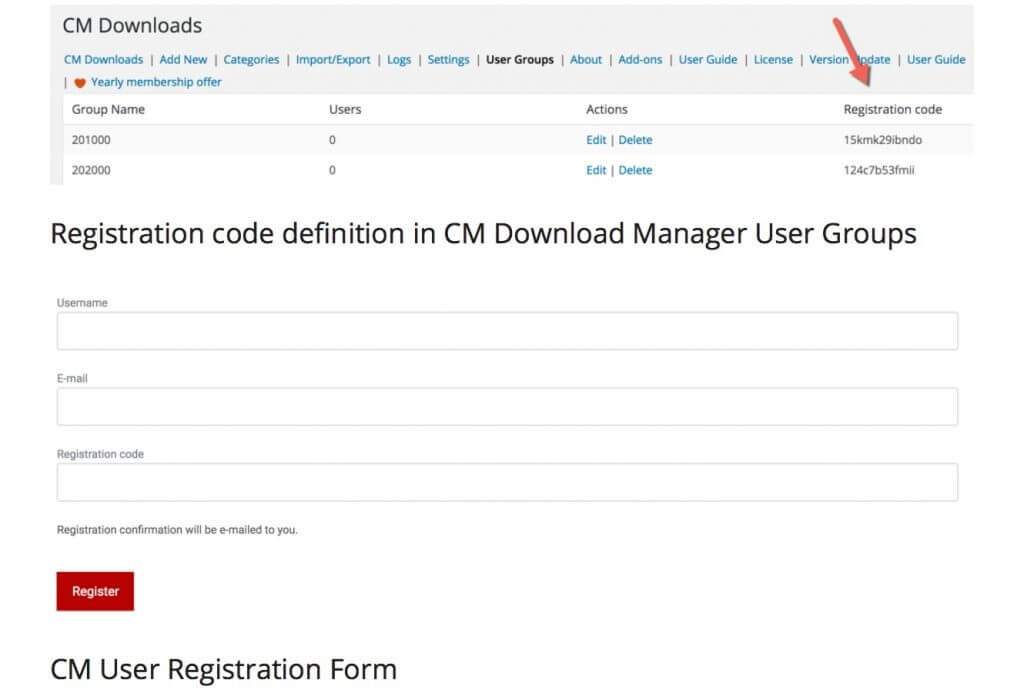
Task: Edit the 202000 user group
Action: pyautogui.click(x=596, y=170)
